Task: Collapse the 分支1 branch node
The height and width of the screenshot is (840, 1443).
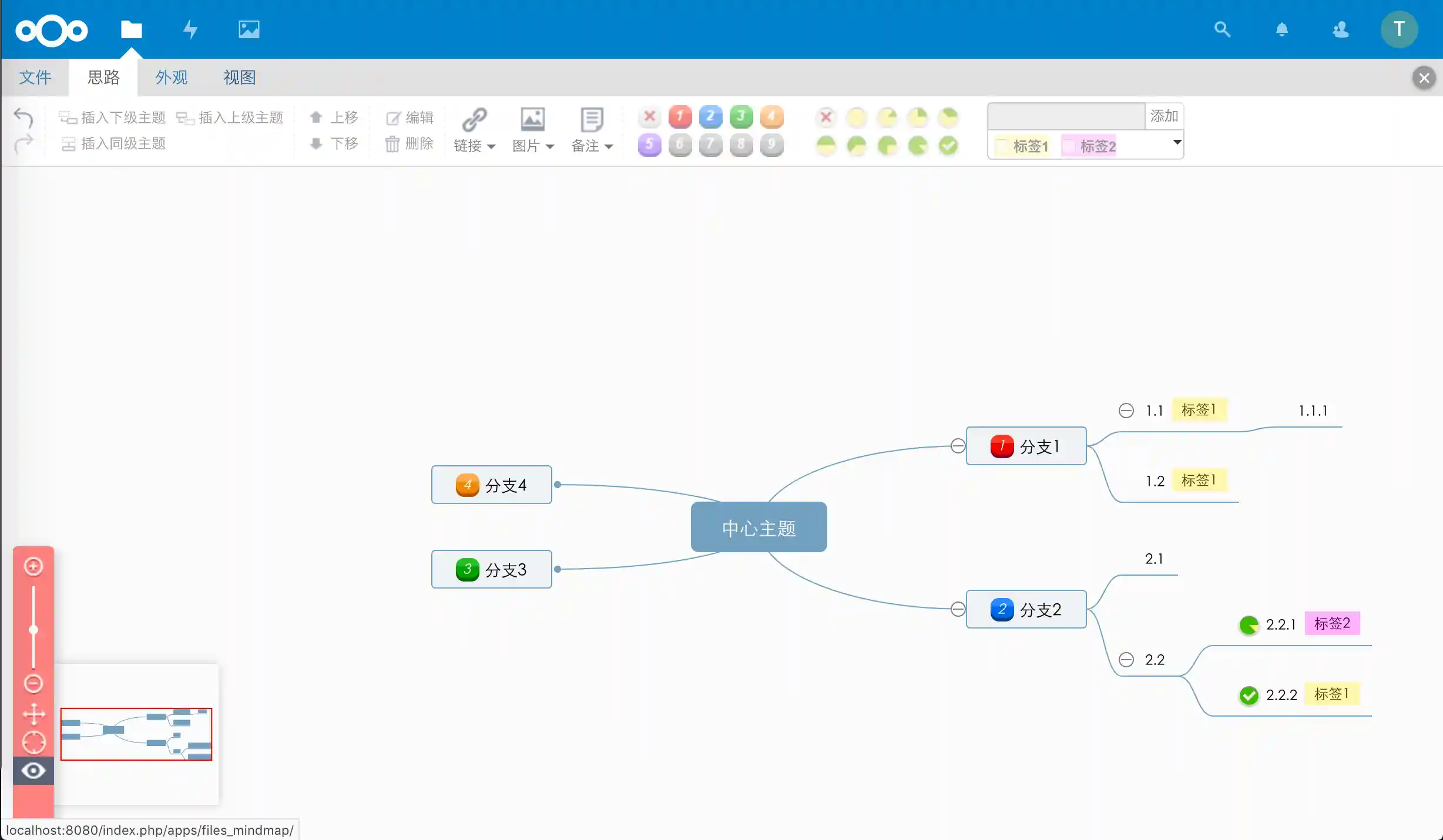Action: click(x=958, y=445)
